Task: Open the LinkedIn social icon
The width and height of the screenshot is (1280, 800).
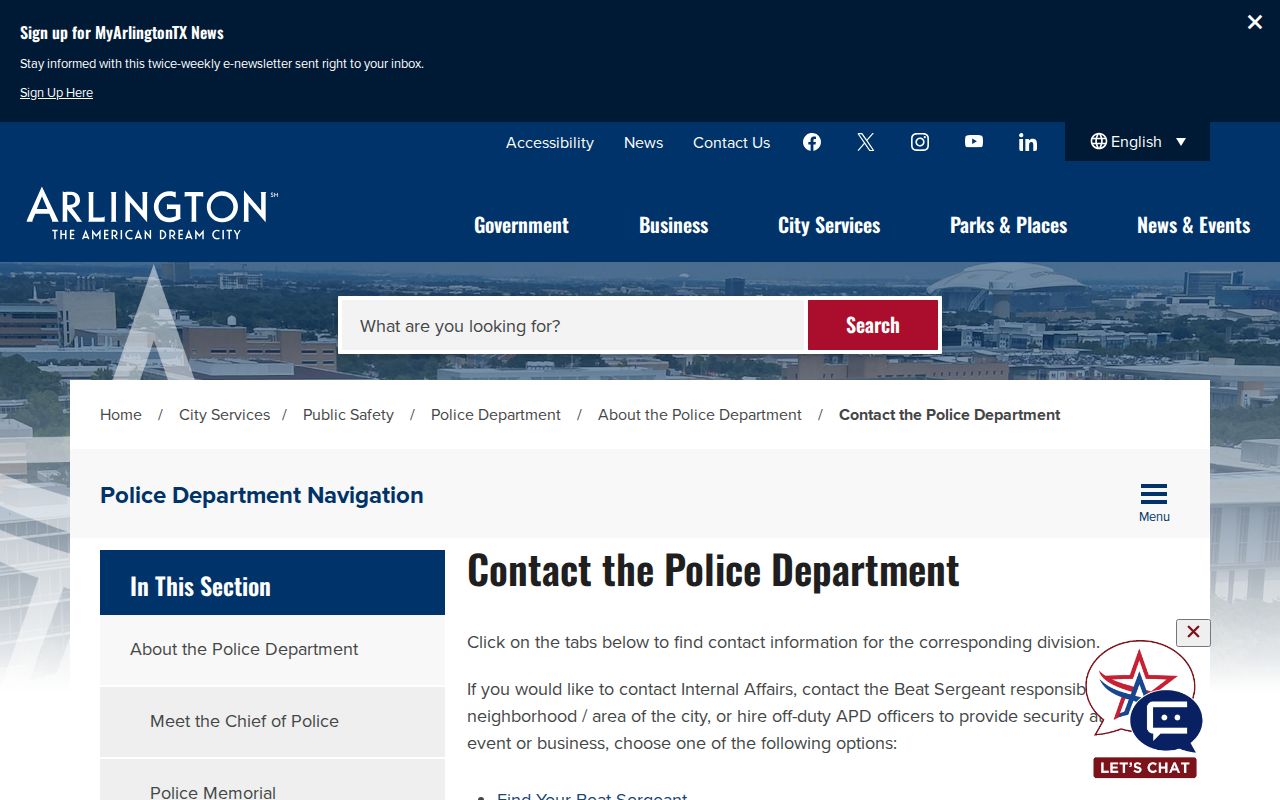Action: click(x=1028, y=142)
